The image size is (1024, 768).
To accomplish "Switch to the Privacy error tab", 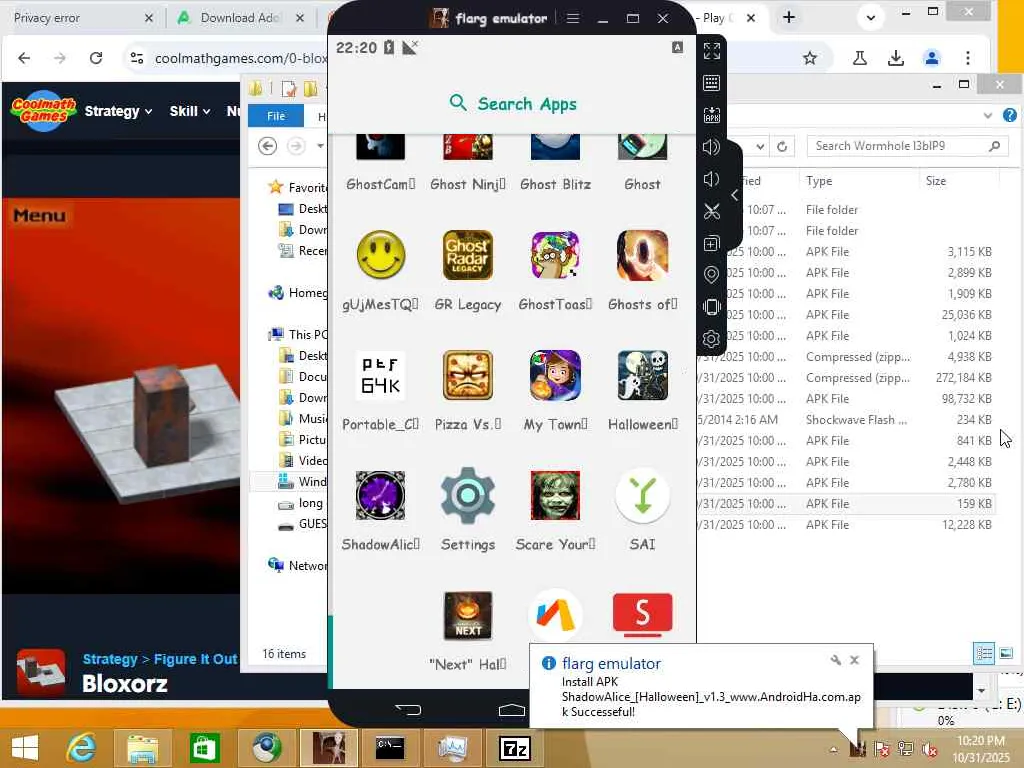I will click(x=82, y=18).
